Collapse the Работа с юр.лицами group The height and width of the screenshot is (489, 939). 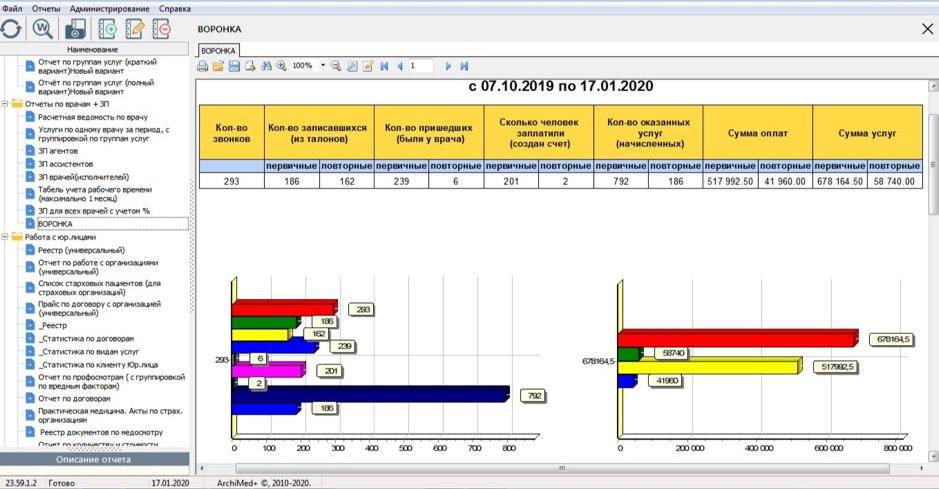click(5, 237)
